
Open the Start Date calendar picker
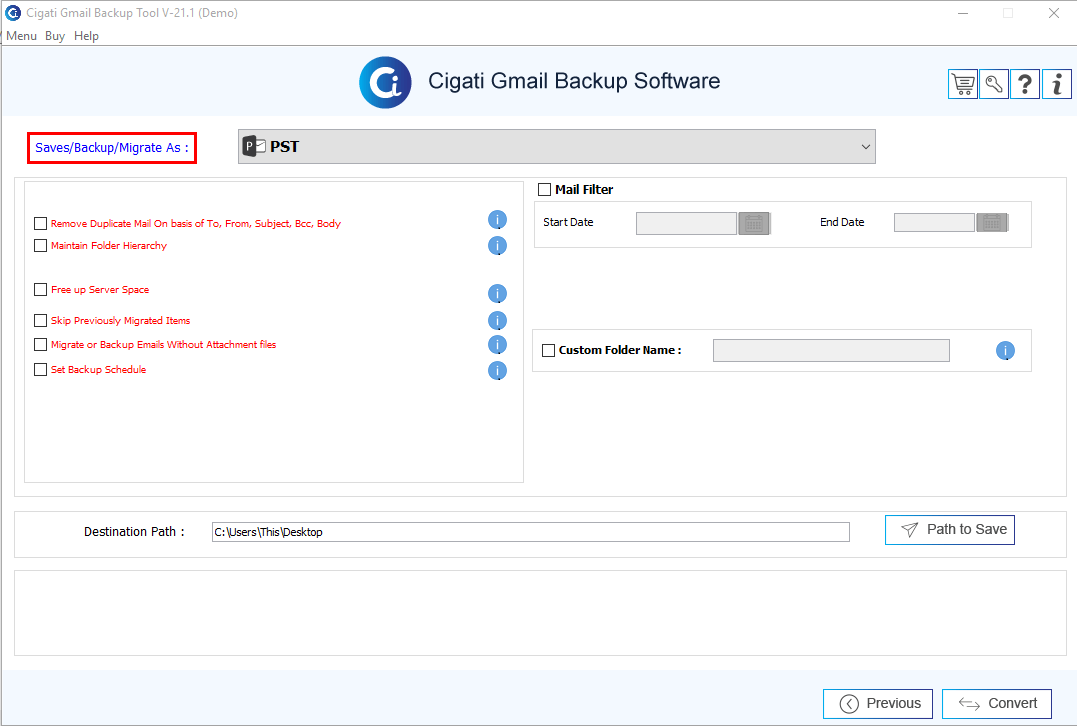754,223
